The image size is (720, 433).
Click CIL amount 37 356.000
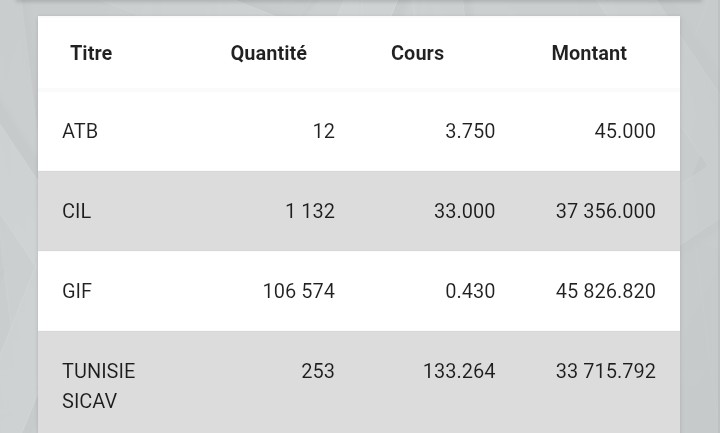(605, 211)
